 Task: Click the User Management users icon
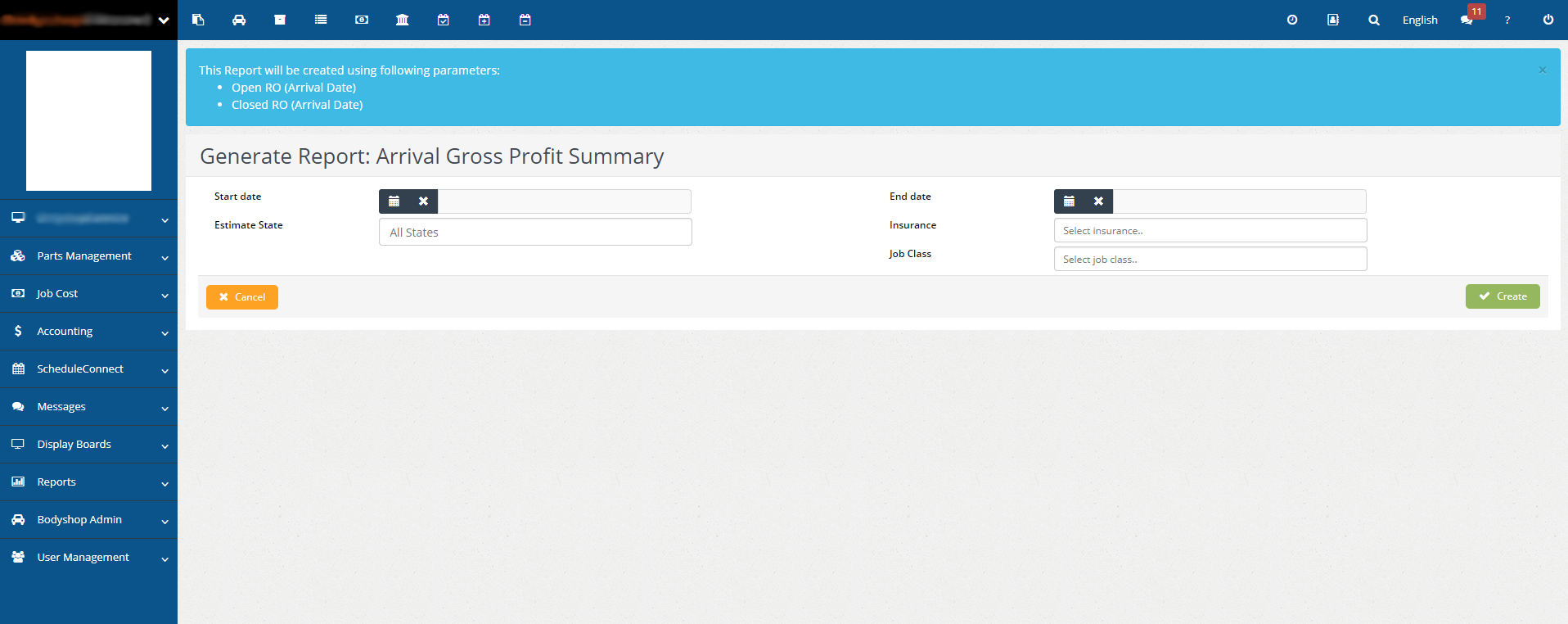click(x=18, y=557)
